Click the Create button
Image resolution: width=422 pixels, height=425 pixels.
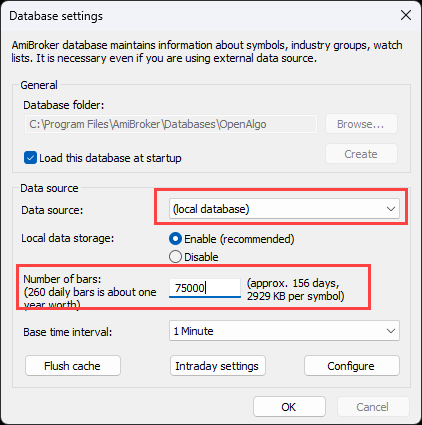pyautogui.click(x=361, y=154)
